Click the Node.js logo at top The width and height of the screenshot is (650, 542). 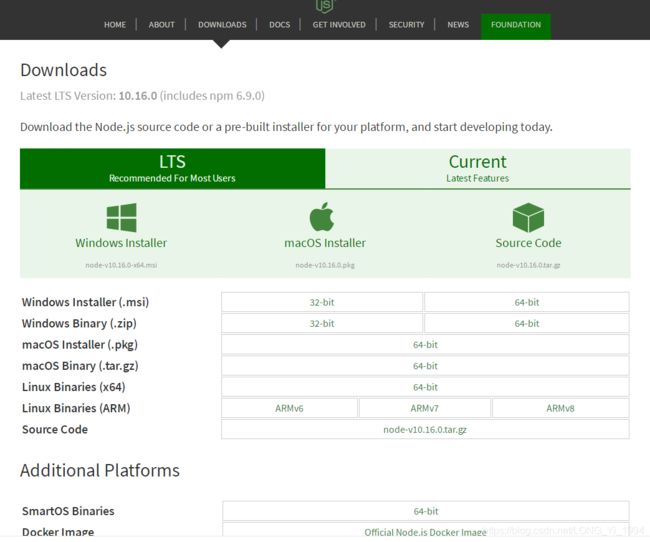coord(325,6)
